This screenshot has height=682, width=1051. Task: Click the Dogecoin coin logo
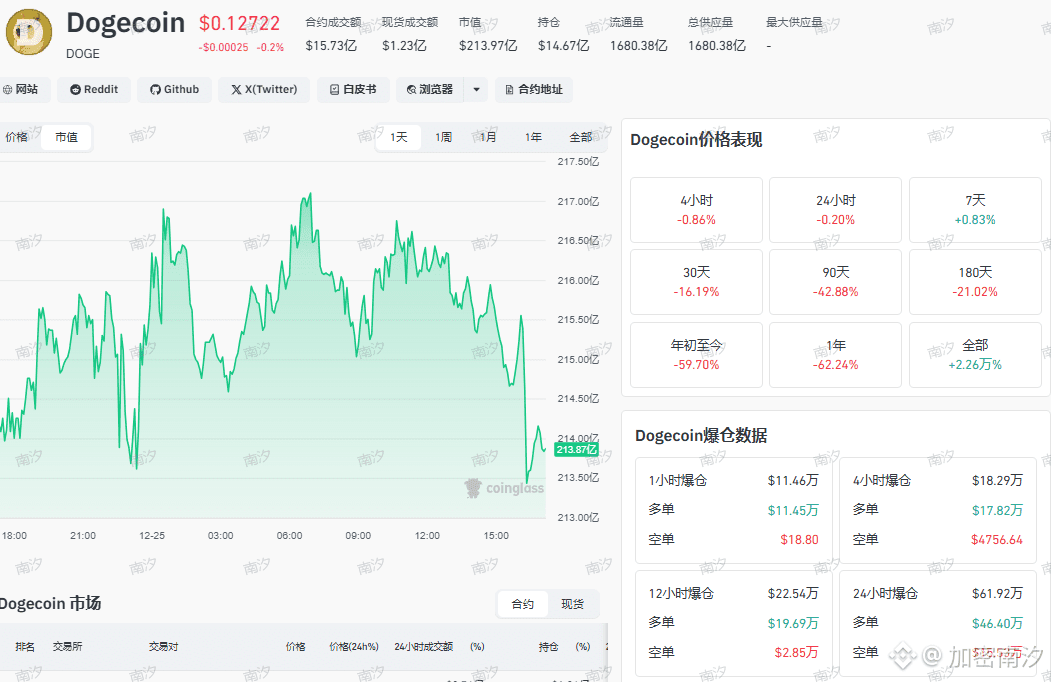tap(29, 32)
